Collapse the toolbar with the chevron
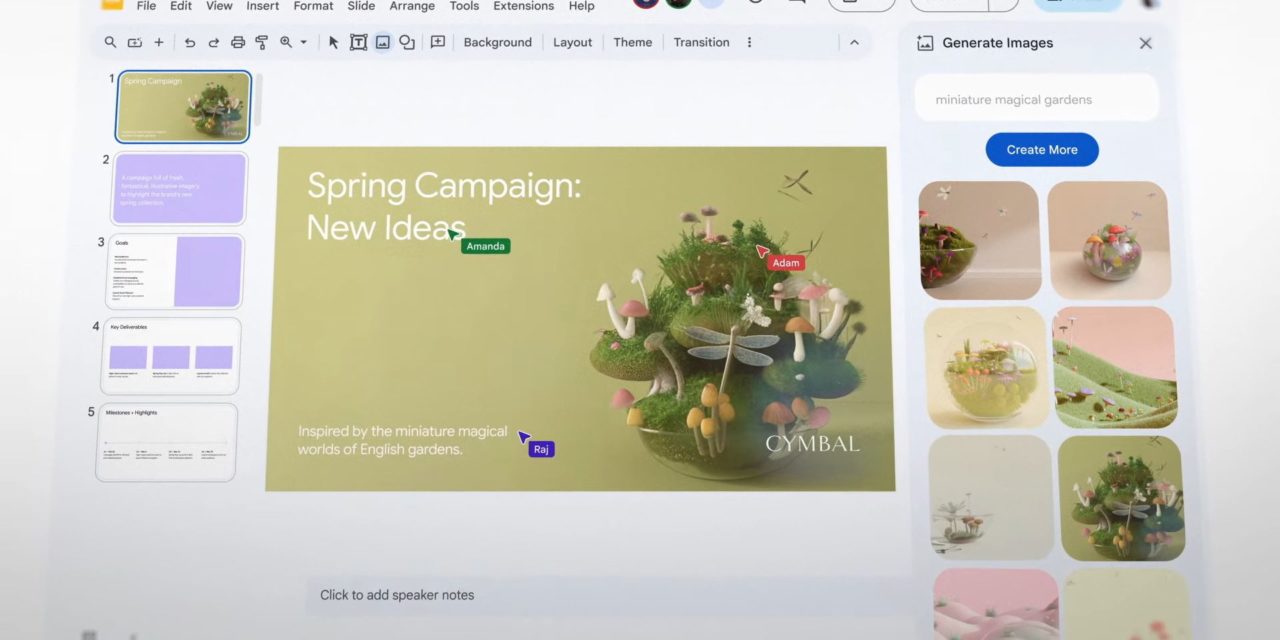The width and height of the screenshot is (1280, 640). pyautogui.click(x=854, y=42)
